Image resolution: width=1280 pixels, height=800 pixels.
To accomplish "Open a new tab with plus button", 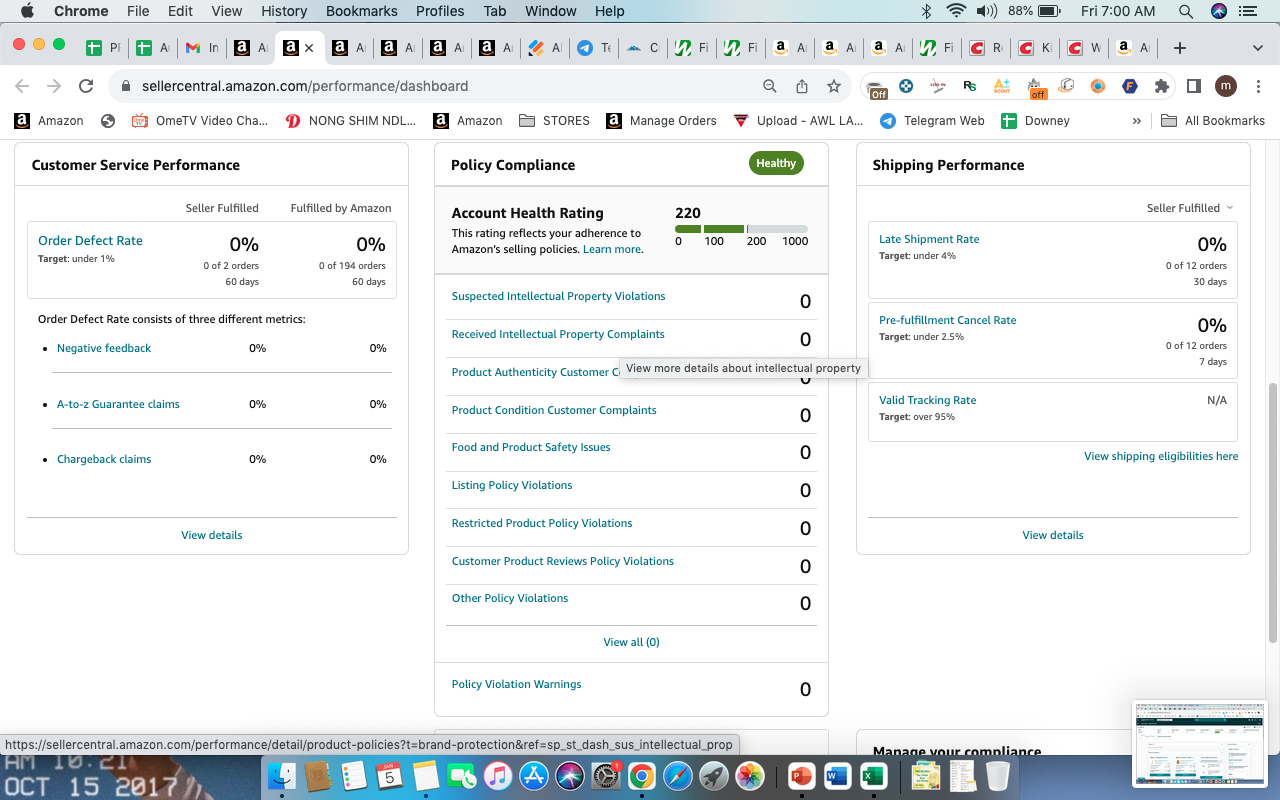I will point(1180,48).
